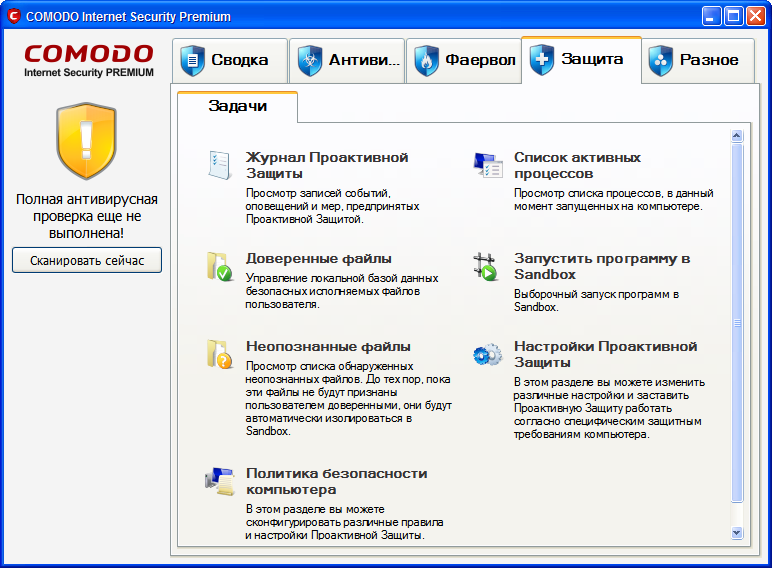Click the COMODO Internet Security PREMIUM logo

tap(89, 61)
